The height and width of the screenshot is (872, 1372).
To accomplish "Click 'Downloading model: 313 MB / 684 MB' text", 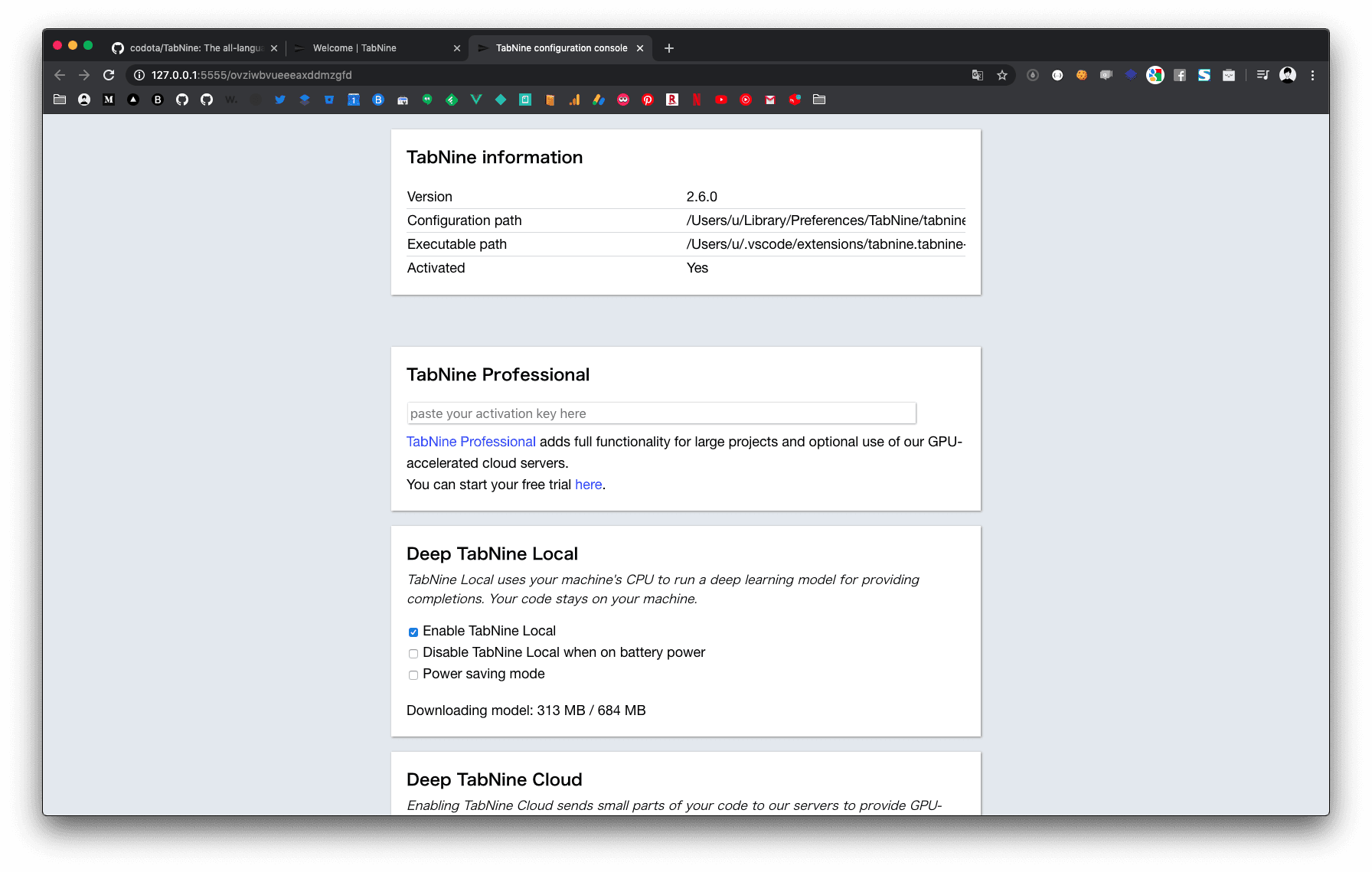I will (x=526, y=710).
